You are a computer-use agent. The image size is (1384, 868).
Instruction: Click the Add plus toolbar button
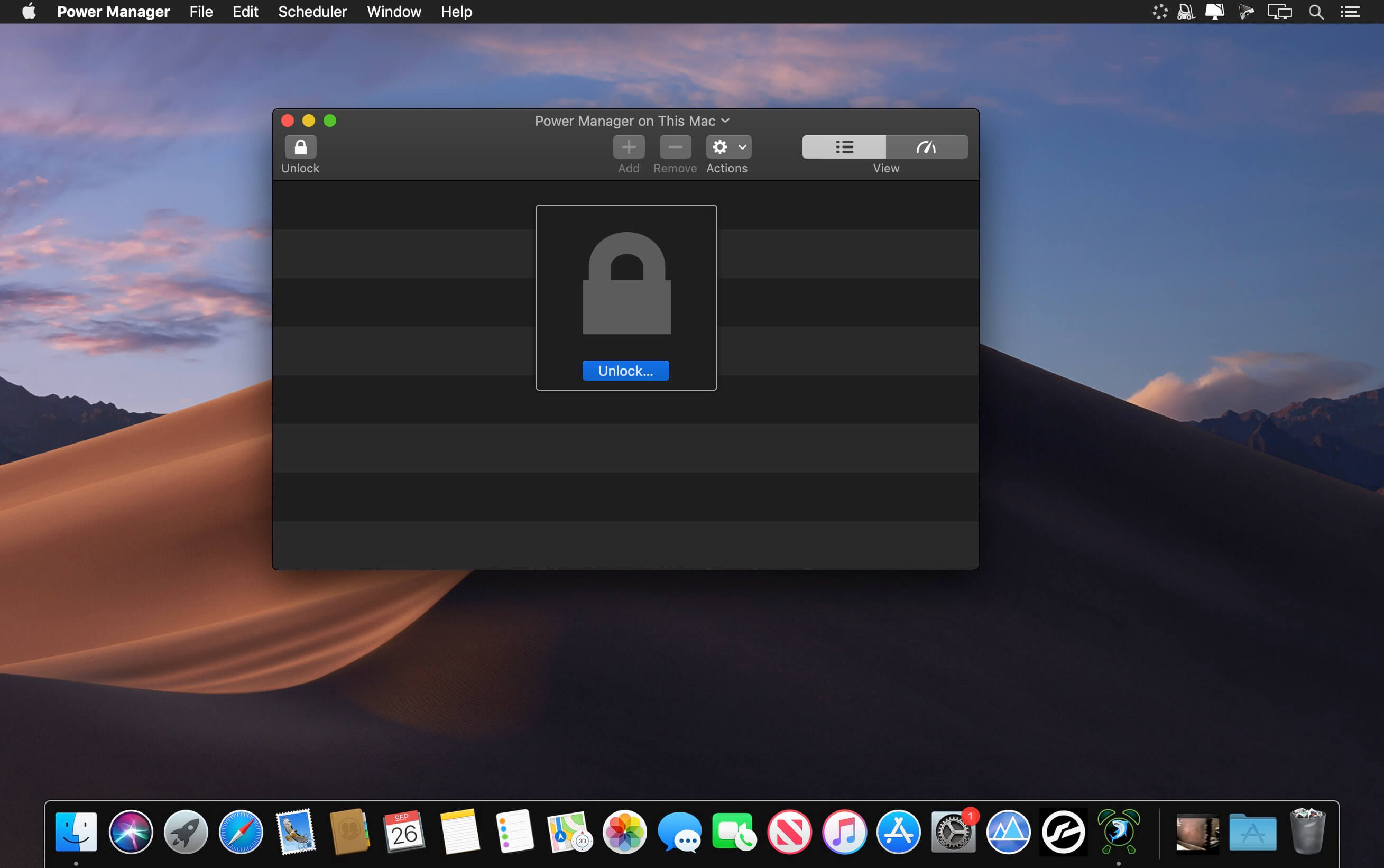point(629,147)
